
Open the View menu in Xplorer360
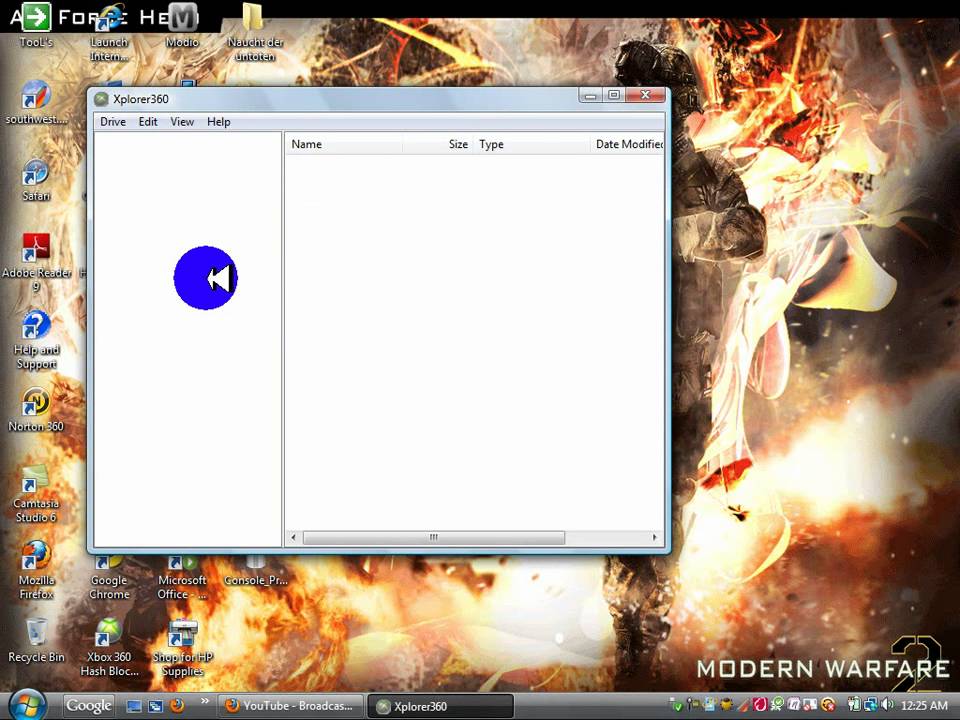pyautogui.click(x=182, y=122)
